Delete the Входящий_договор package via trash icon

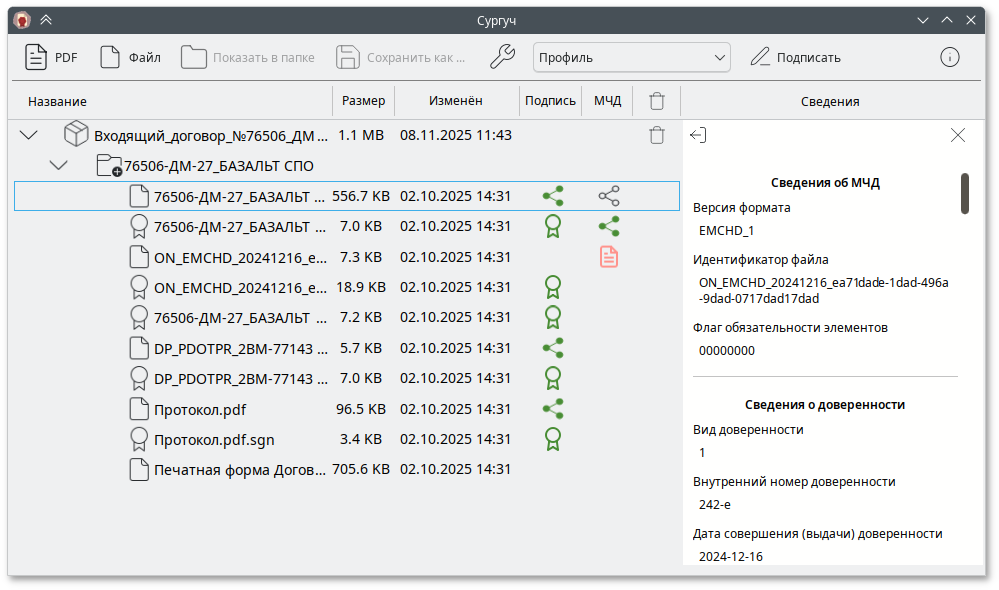pyautogui.click(x=656, y=135)
